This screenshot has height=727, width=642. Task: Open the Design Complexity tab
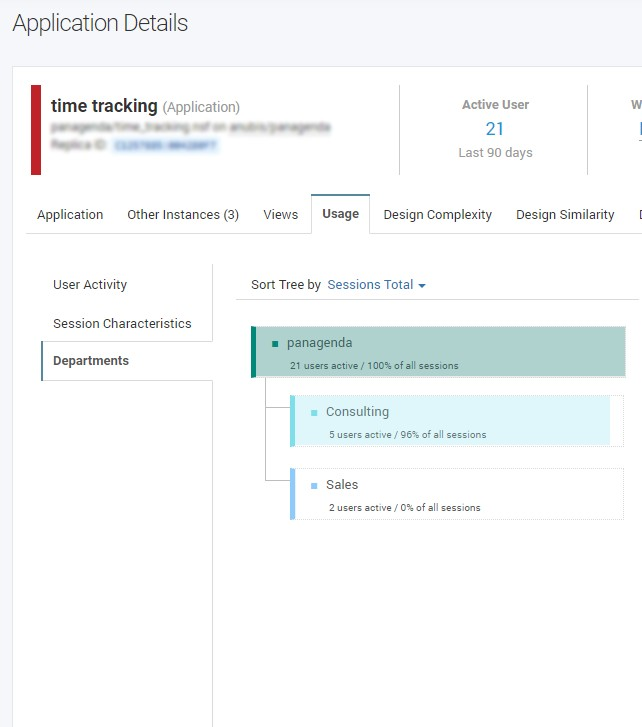click(437, 215)
